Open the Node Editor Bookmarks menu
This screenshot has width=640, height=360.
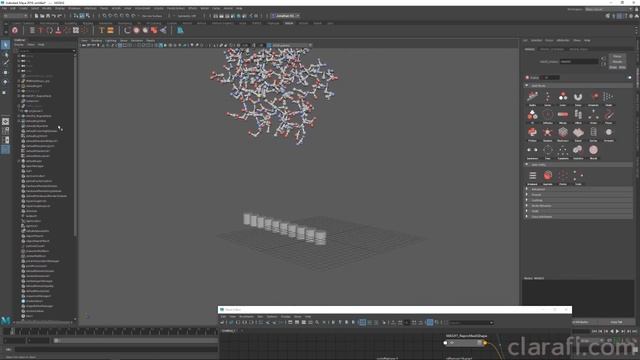click(247, 316)
